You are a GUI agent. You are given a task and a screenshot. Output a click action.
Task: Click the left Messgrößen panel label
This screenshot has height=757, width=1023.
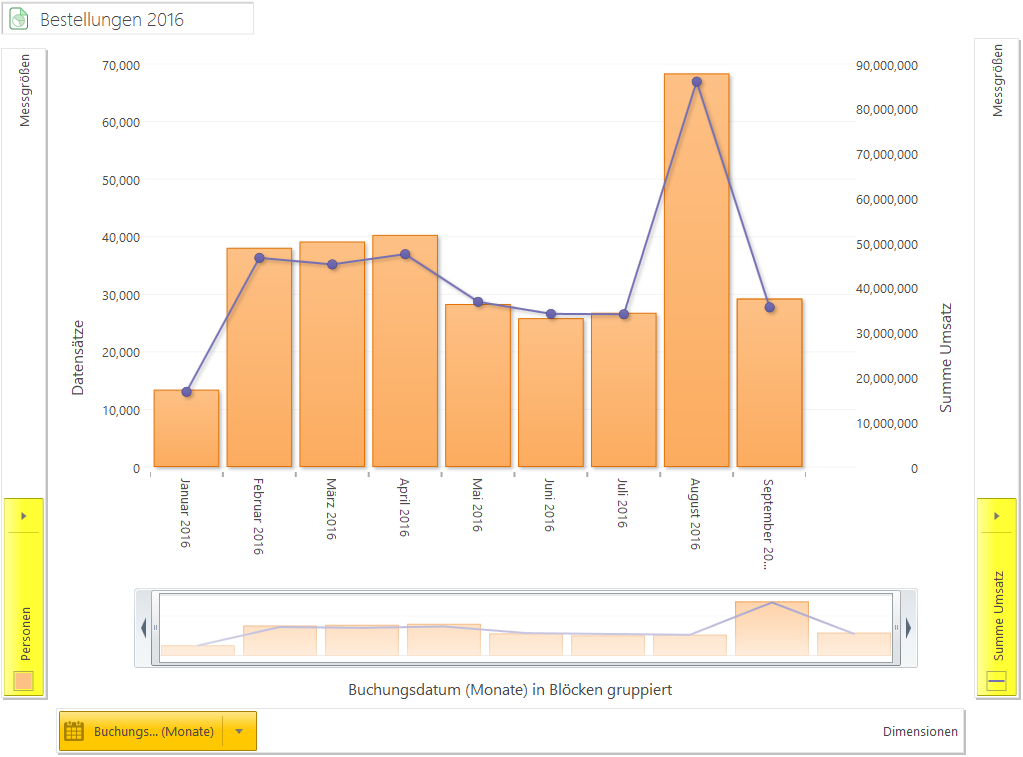pos(24,90)
